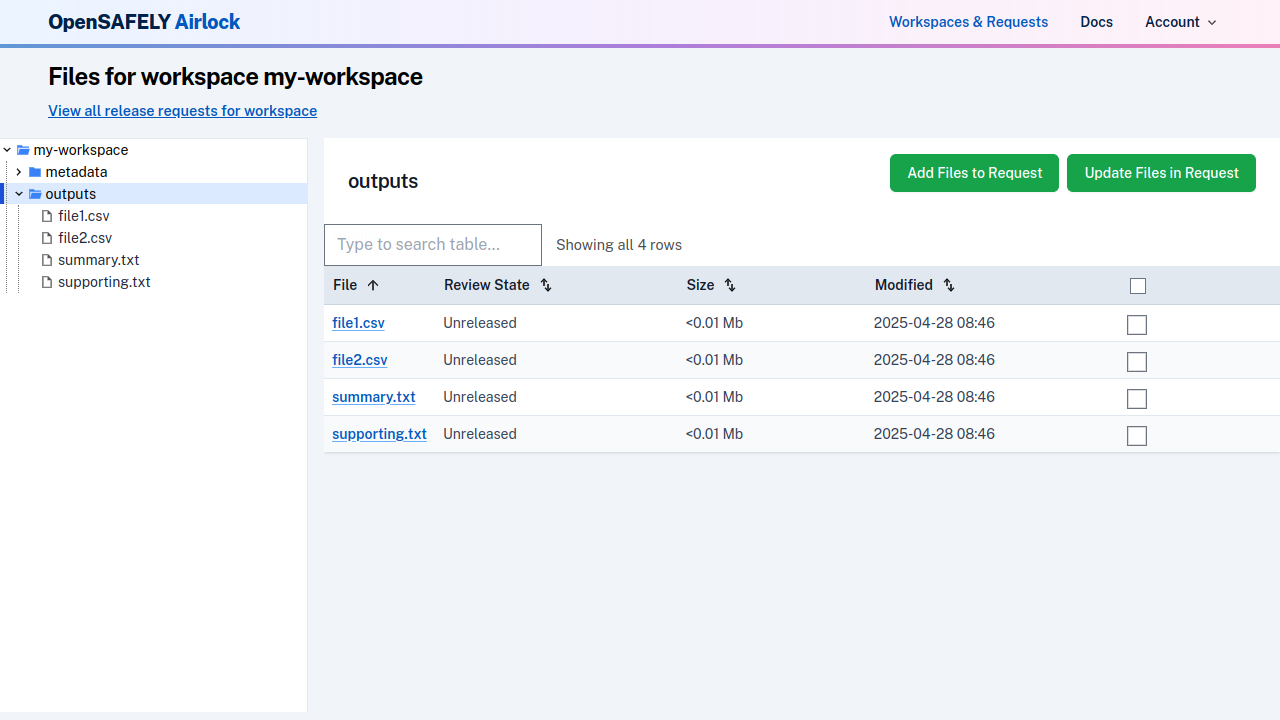
Task: Click the ascending sort arrow on File column
Action: pyautogui.click(x=372, y=285)
